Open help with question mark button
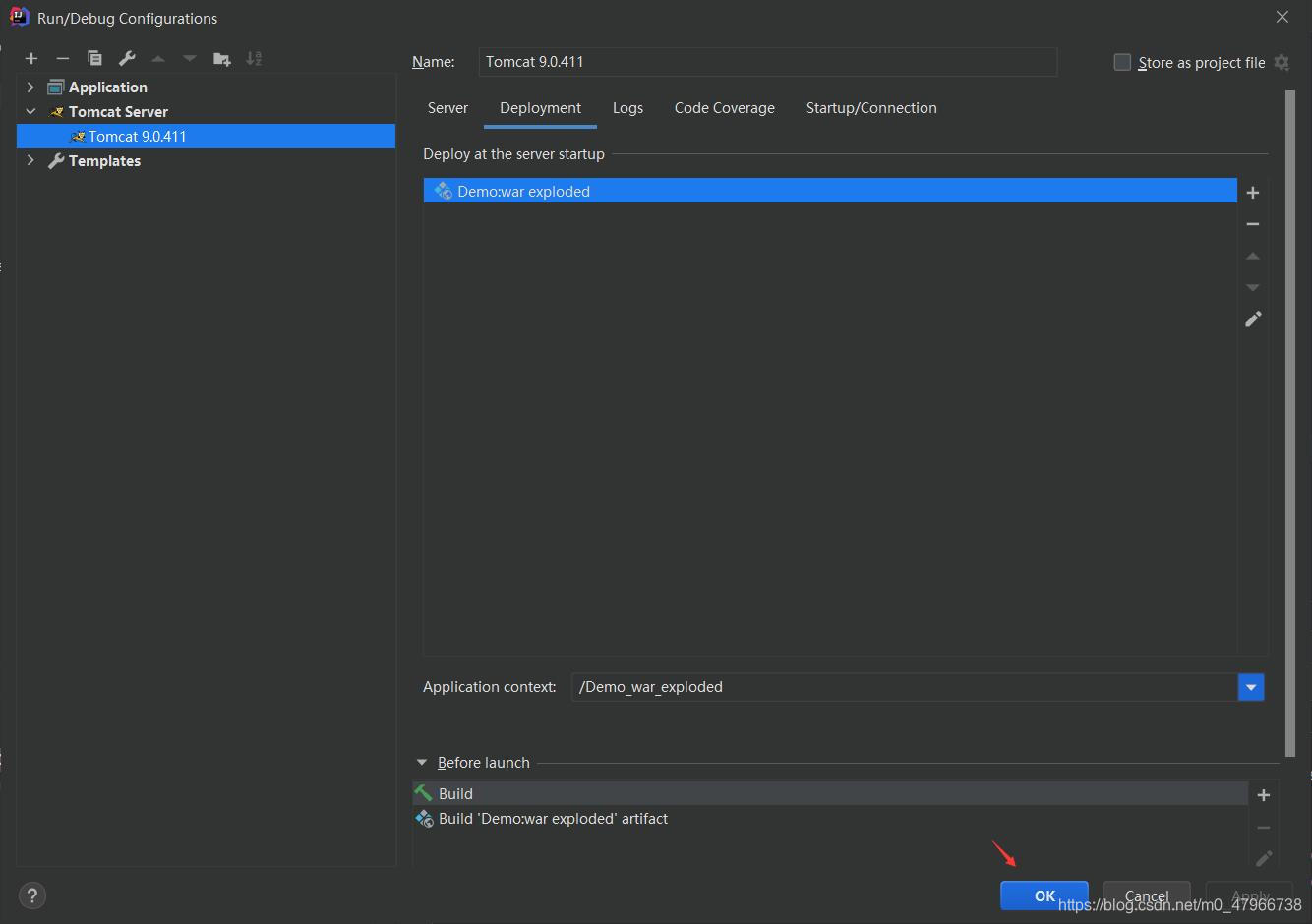1312x924 pixels. (x=32, y=895)
